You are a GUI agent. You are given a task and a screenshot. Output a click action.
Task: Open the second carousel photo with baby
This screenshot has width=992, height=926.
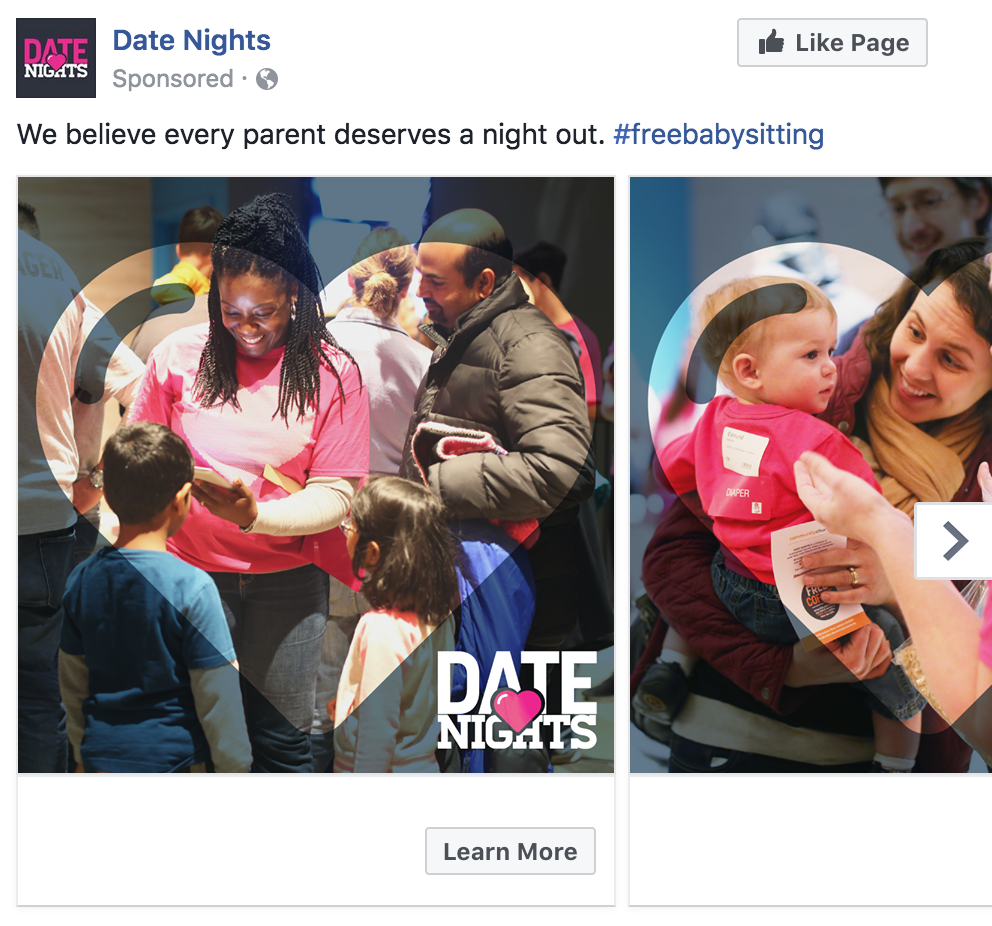(810, 474)
